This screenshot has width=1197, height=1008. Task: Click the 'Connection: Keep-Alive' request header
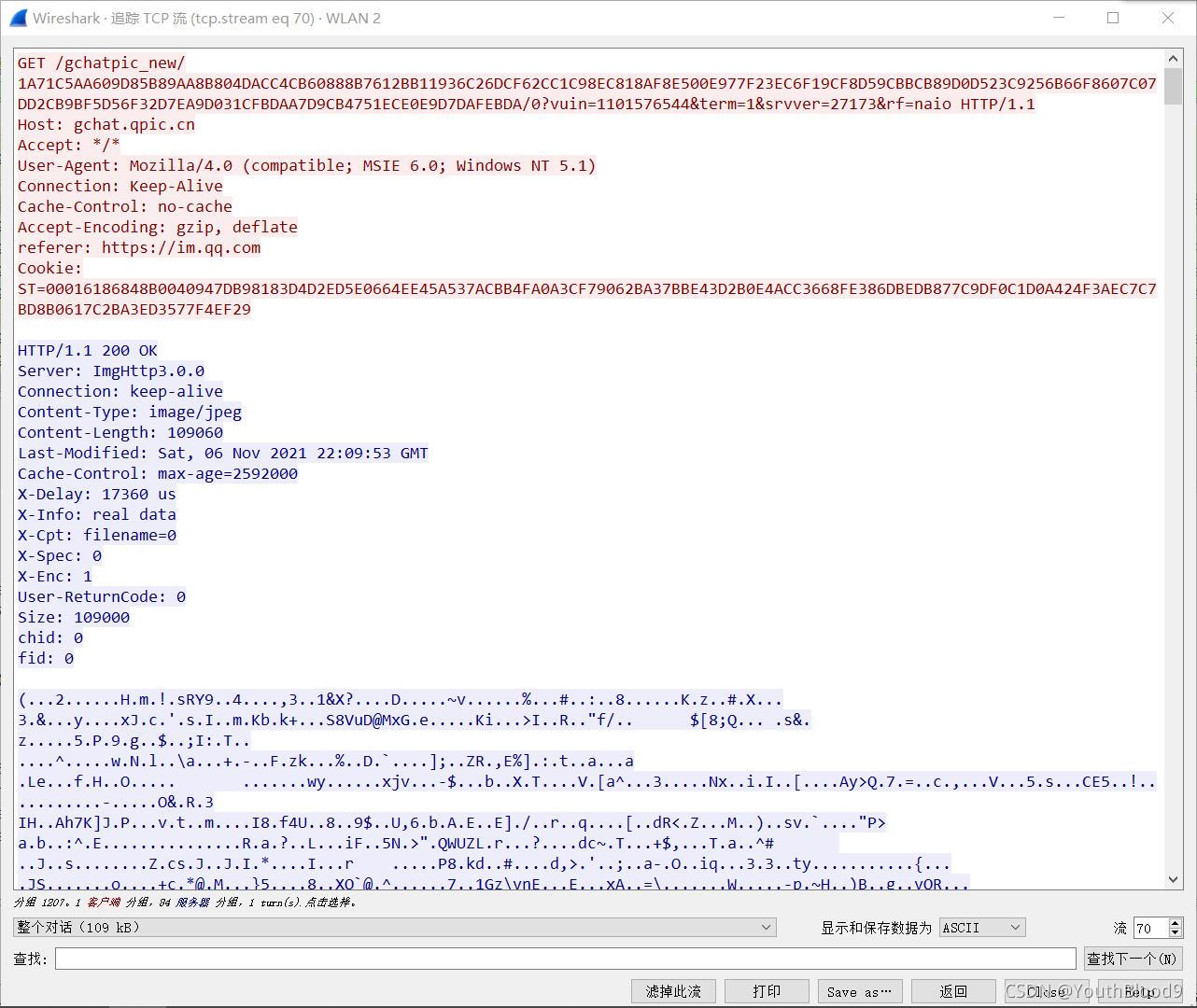[x=120, y=186]
